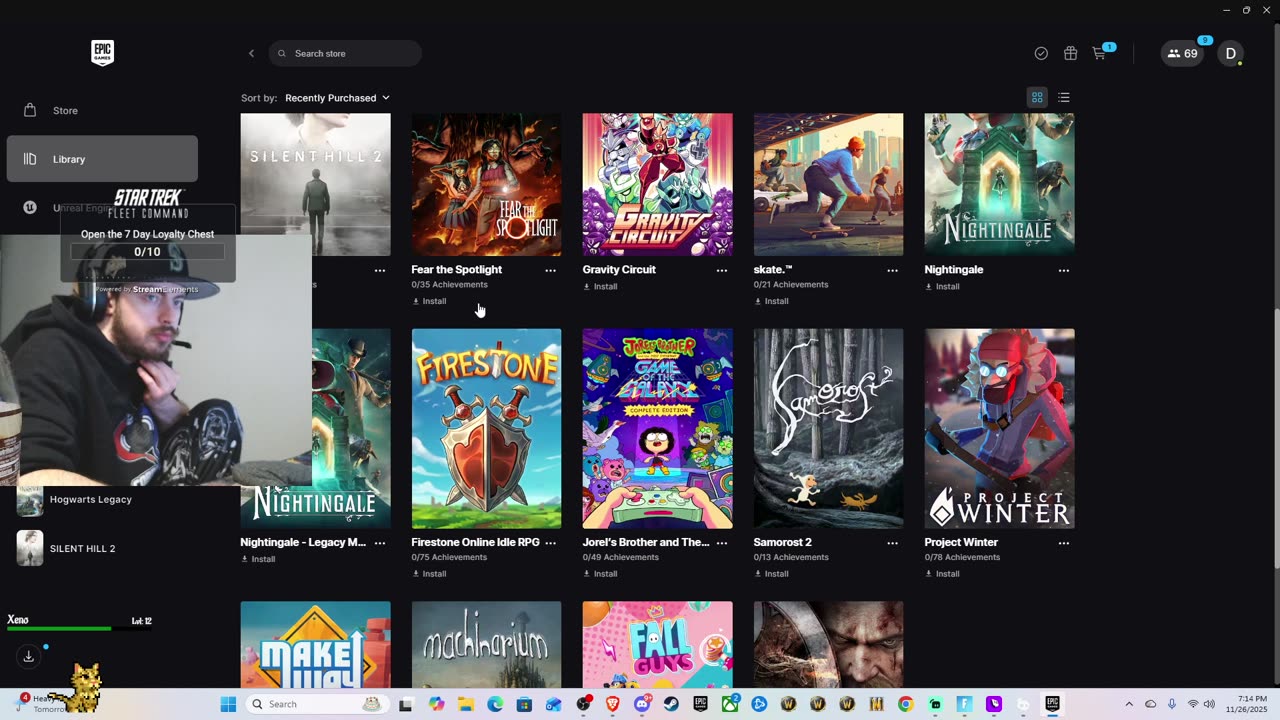Click the Machinarium cover art

pos(486,644)
